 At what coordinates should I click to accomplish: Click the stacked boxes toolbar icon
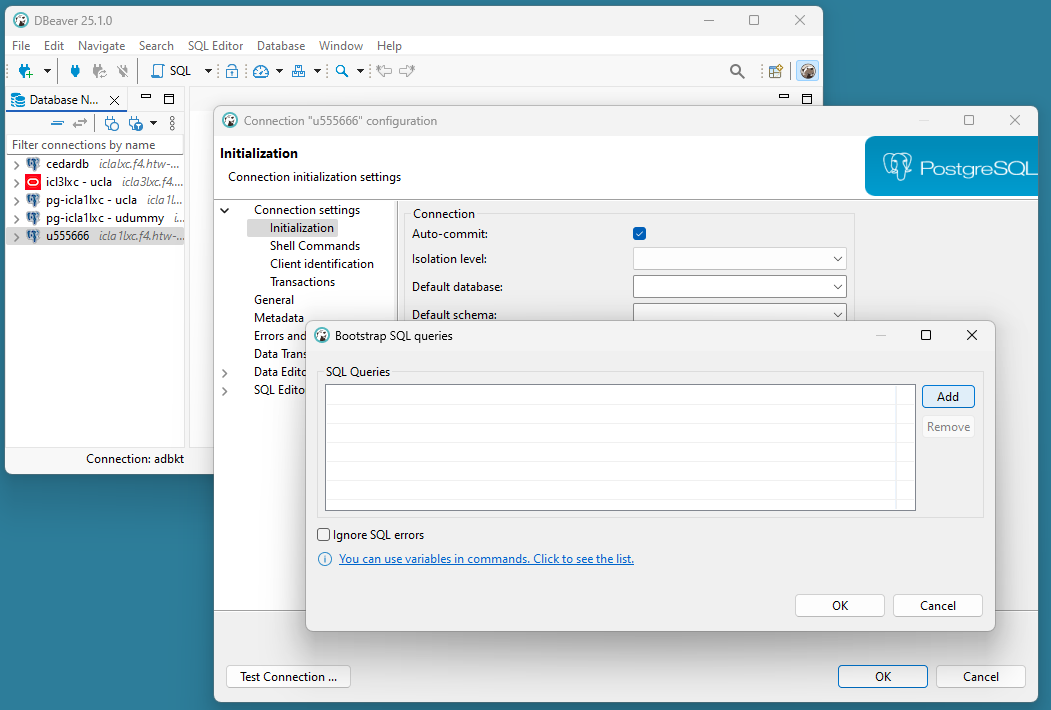point(299,71)
